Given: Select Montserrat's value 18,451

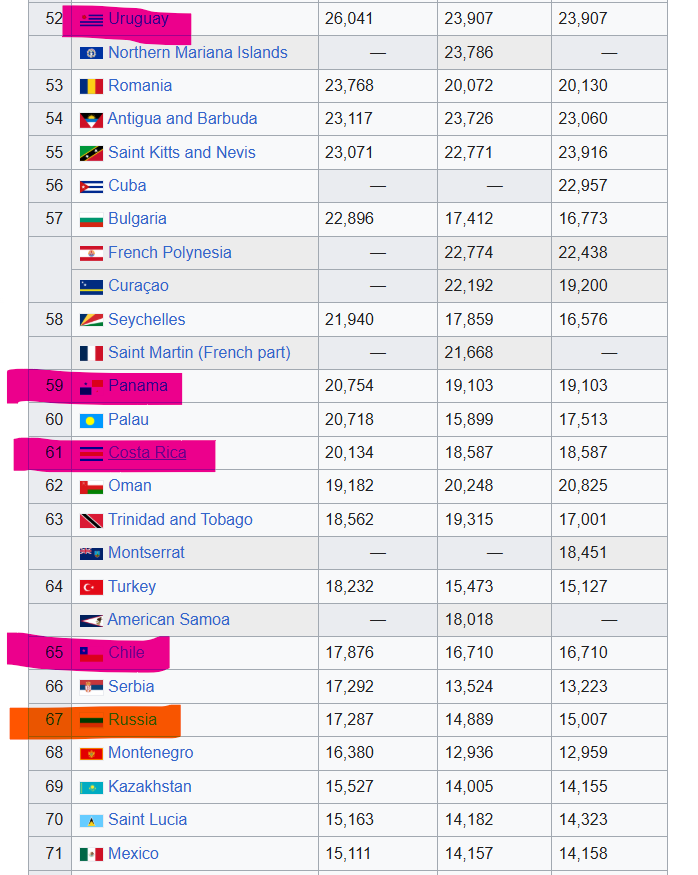Looking at the screenshot, I should coord(583,552).
